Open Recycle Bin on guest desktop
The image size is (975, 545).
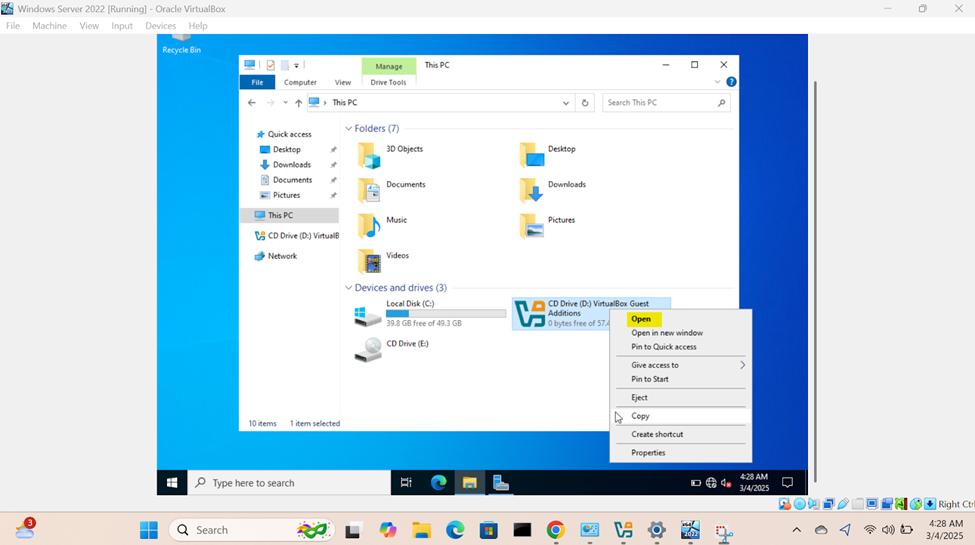181,44
